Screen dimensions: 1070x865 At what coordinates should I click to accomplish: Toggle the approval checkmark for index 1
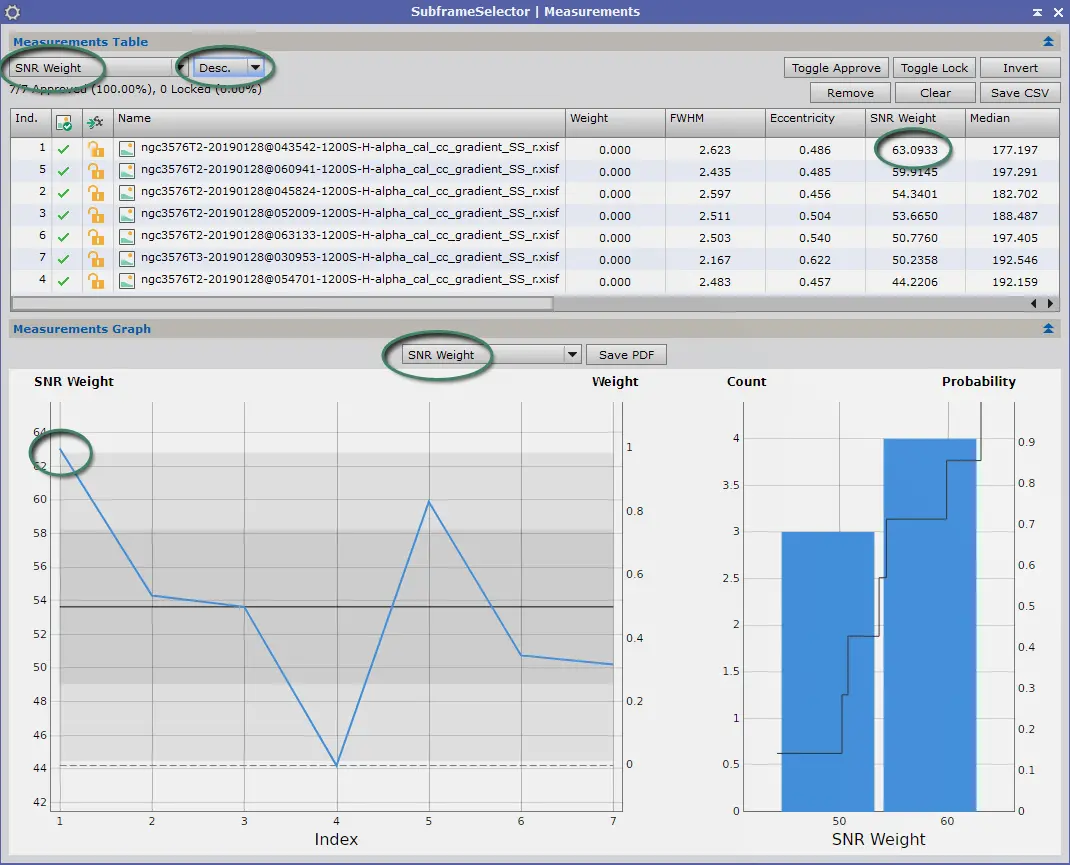pos(63,149)
